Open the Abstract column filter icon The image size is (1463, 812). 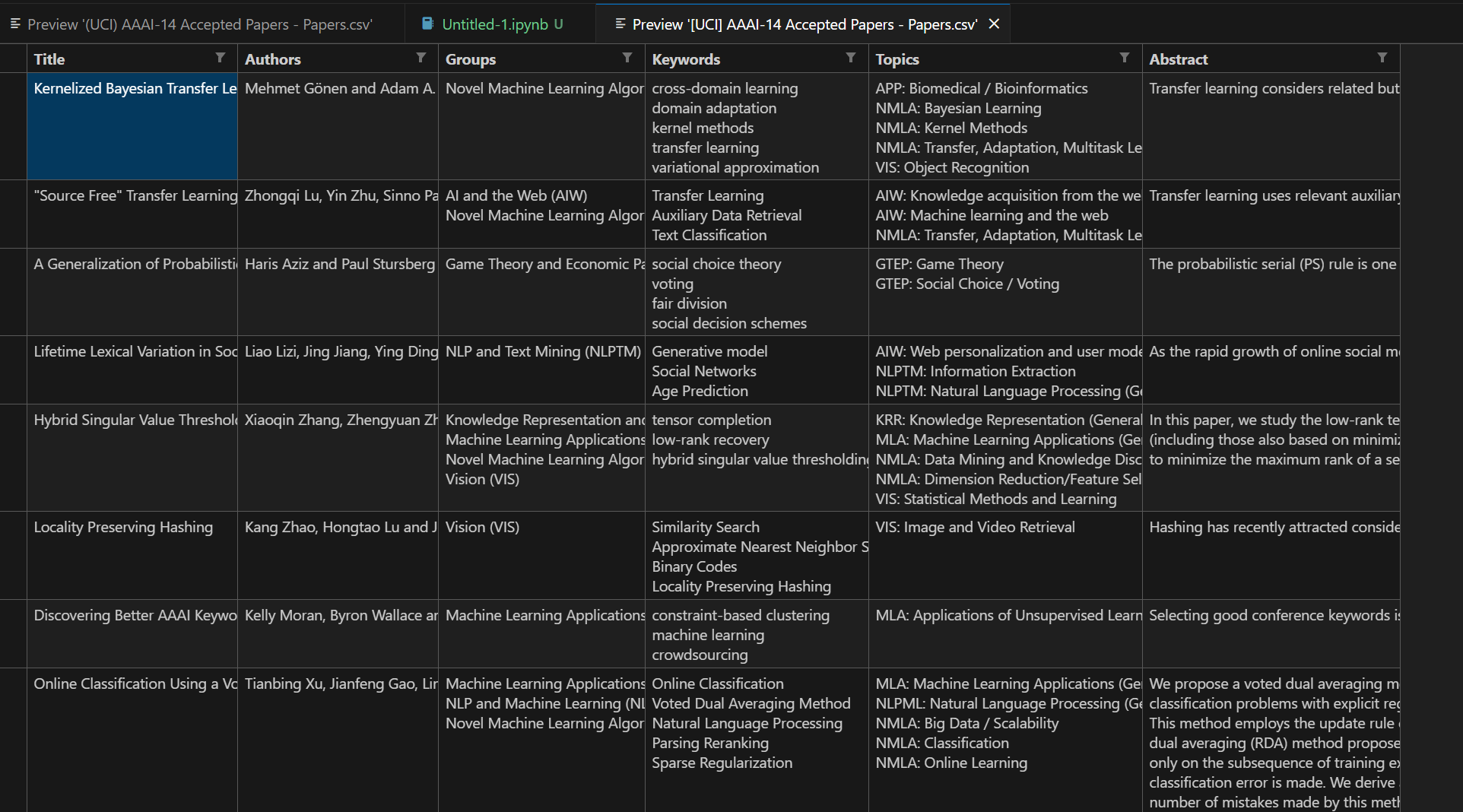pyautogui.click(x=1382, y=58)
